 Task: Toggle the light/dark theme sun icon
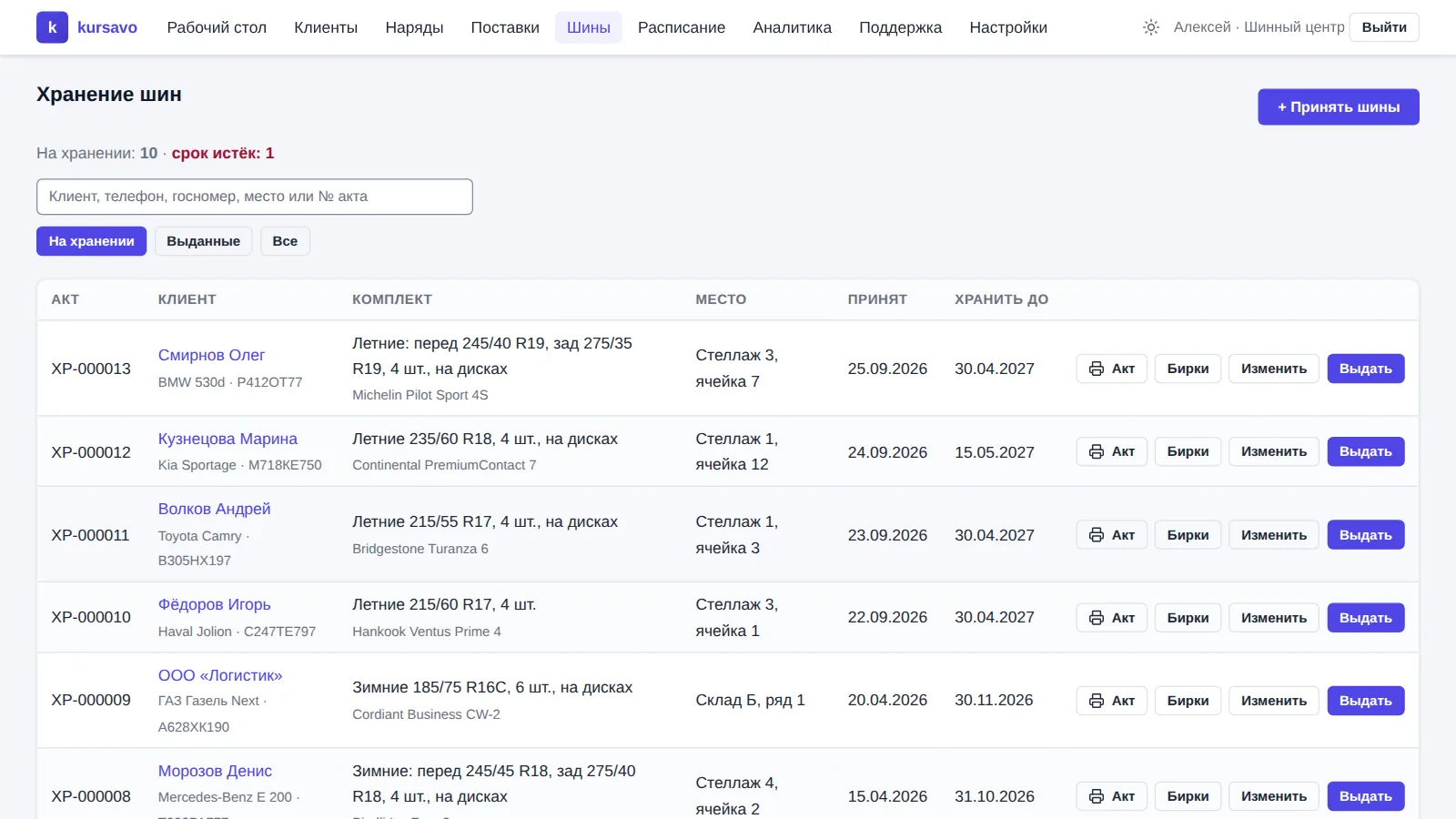pyautogui.click(x=1151, y=27)
